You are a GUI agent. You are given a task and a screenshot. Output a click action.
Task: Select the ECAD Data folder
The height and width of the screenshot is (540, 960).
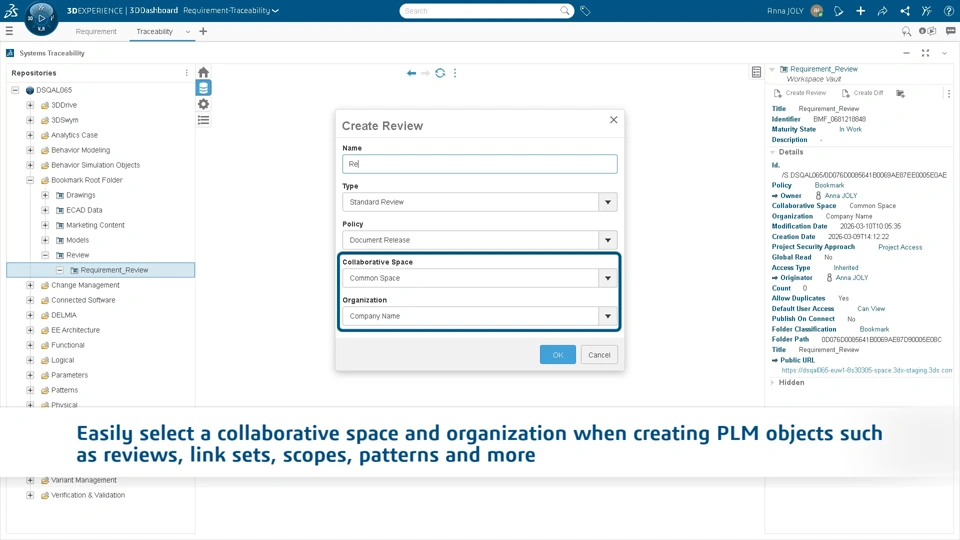[84, 210]
